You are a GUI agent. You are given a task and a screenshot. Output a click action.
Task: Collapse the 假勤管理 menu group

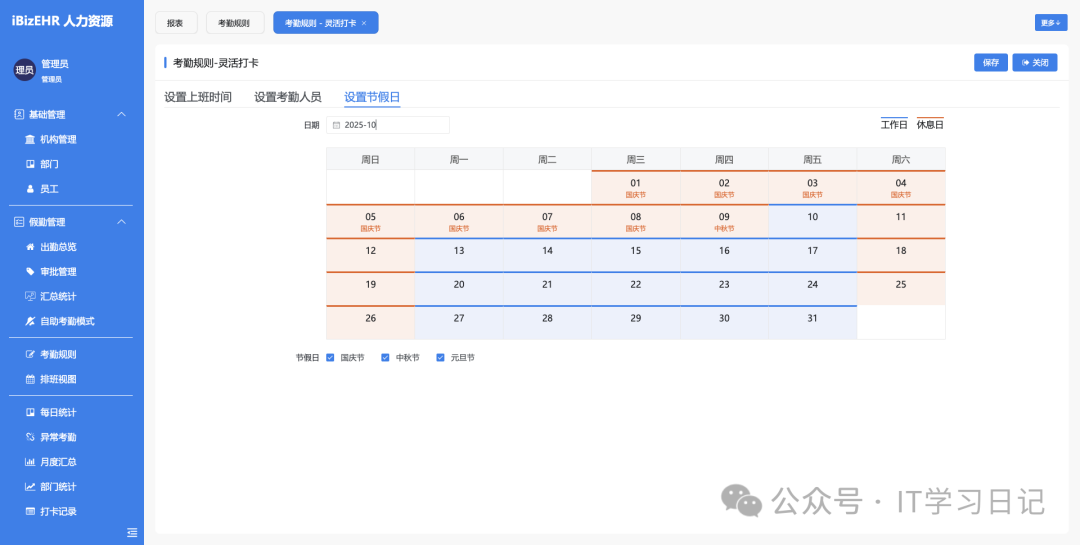122,222
